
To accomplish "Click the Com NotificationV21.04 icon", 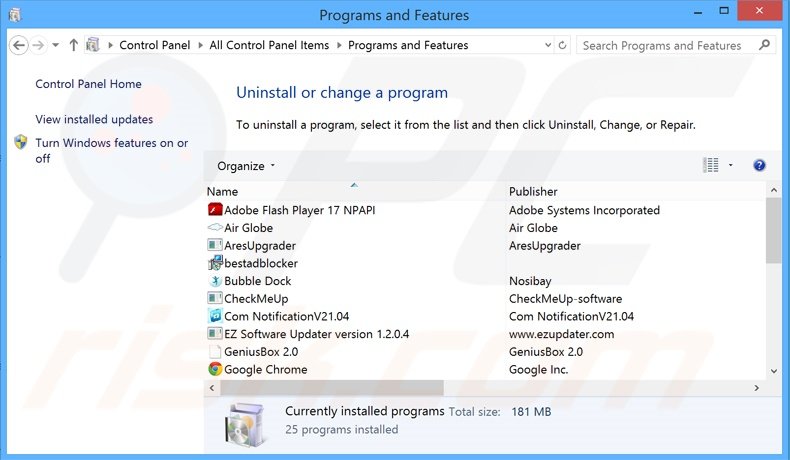I will coord(215,316).
